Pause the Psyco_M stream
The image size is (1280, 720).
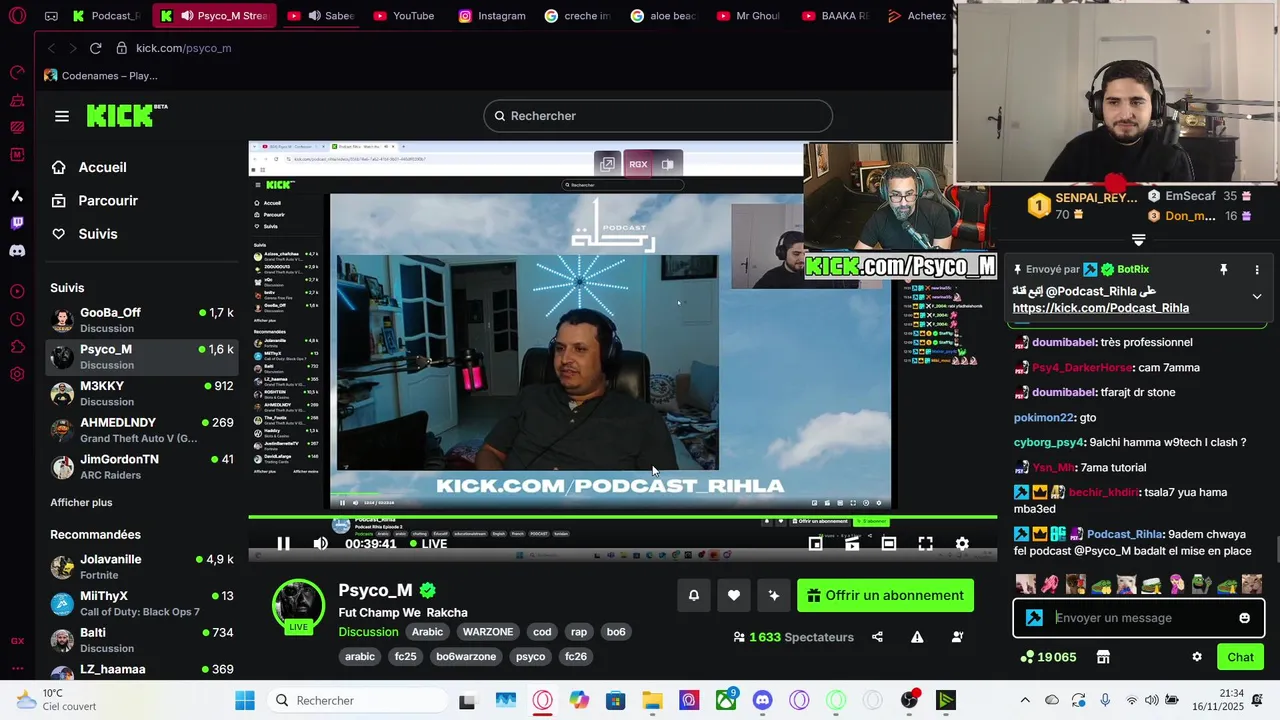click(284, 544)
